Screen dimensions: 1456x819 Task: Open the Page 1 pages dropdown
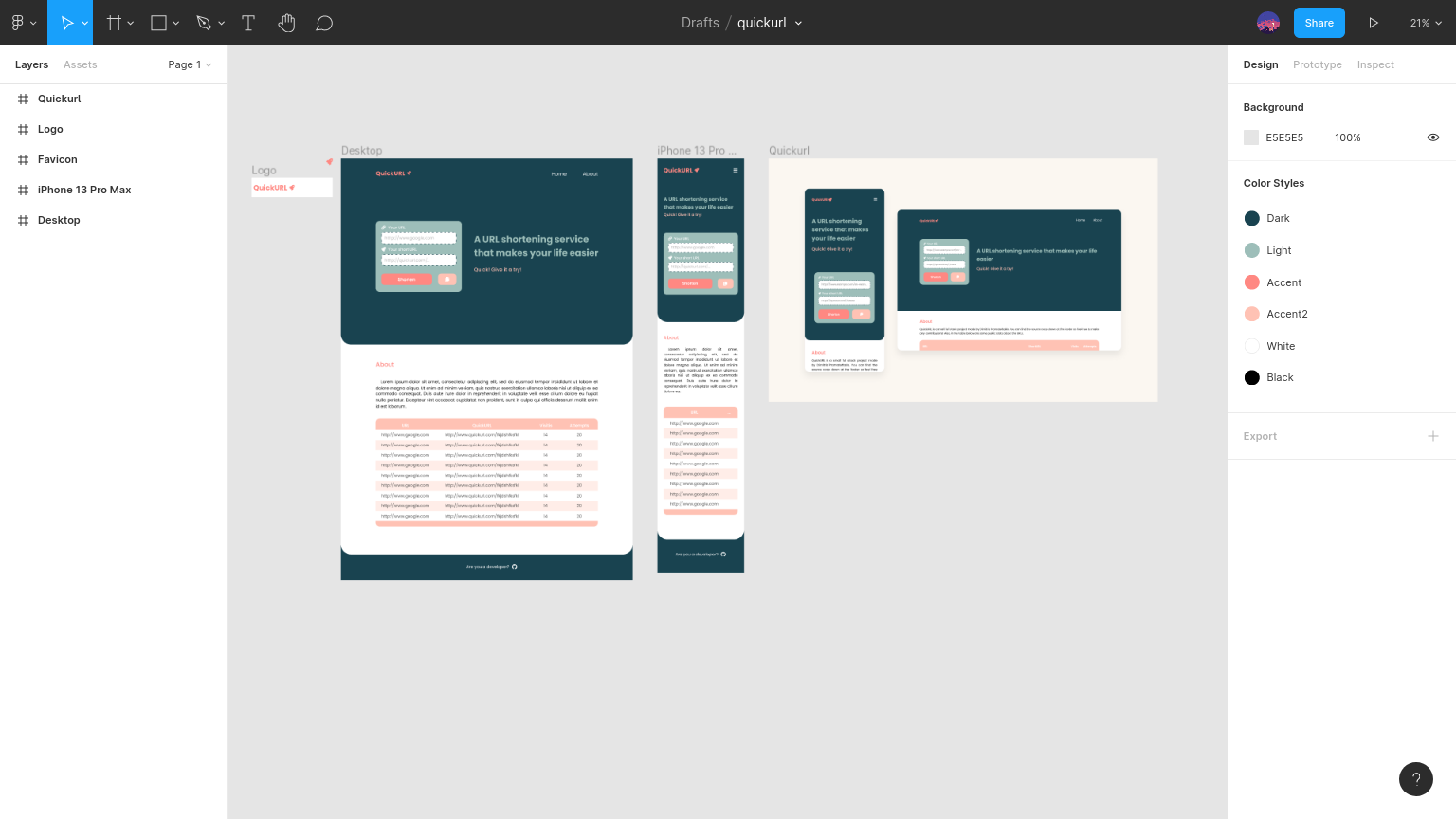pyautogui.click(x=190, y=64)
